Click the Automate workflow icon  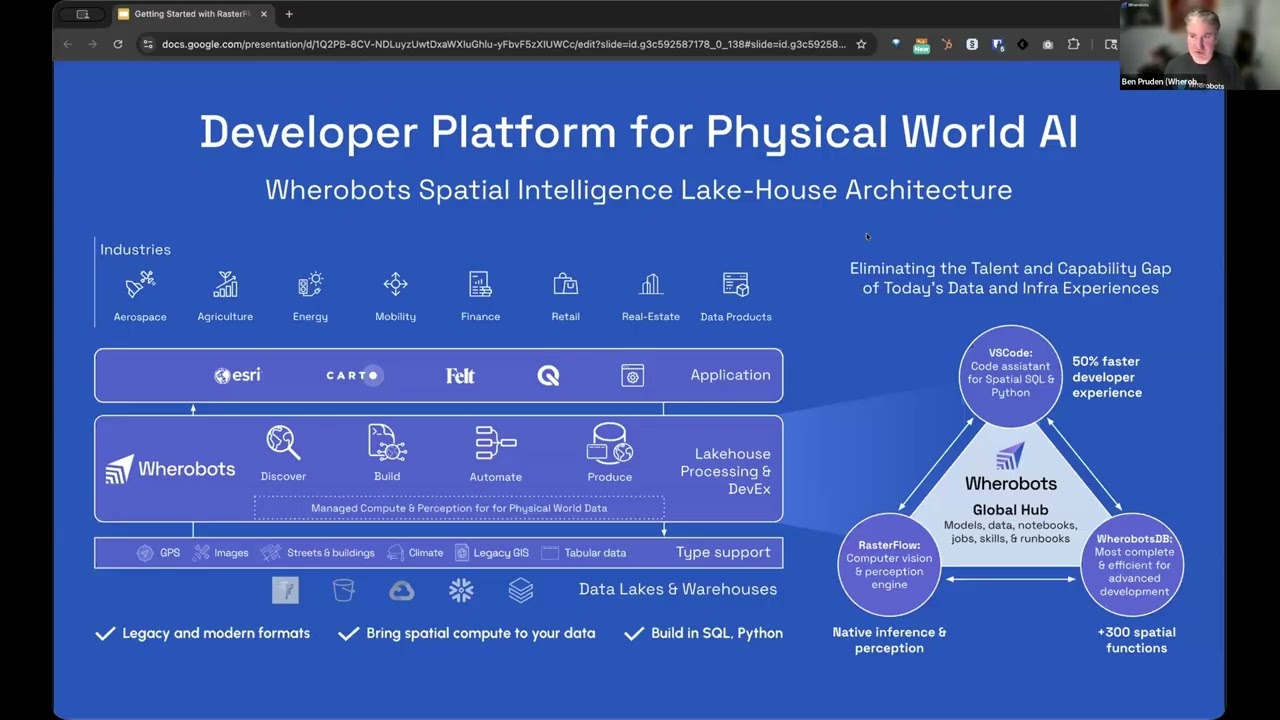(x=495, y=443)
